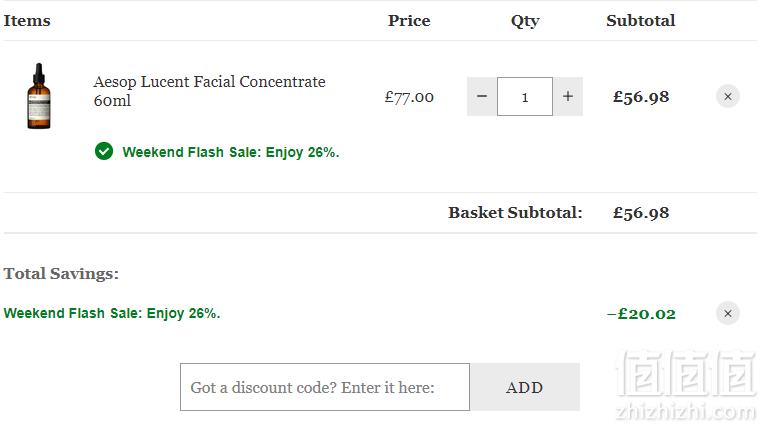Click the Items column header
The image size is (765, 429).
pyautogui.click(x=27, y=20)
